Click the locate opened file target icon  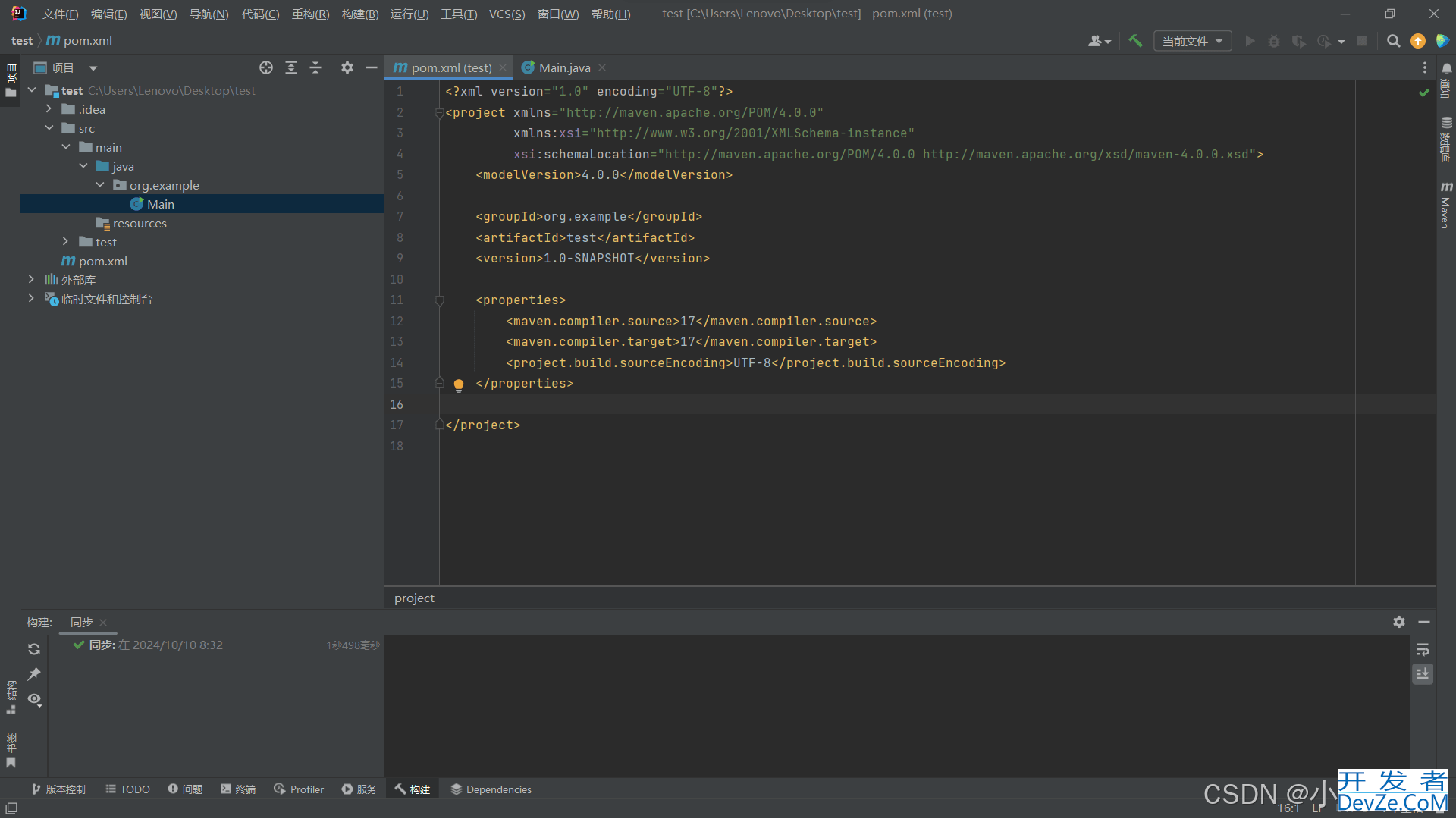tap(265, 67)
